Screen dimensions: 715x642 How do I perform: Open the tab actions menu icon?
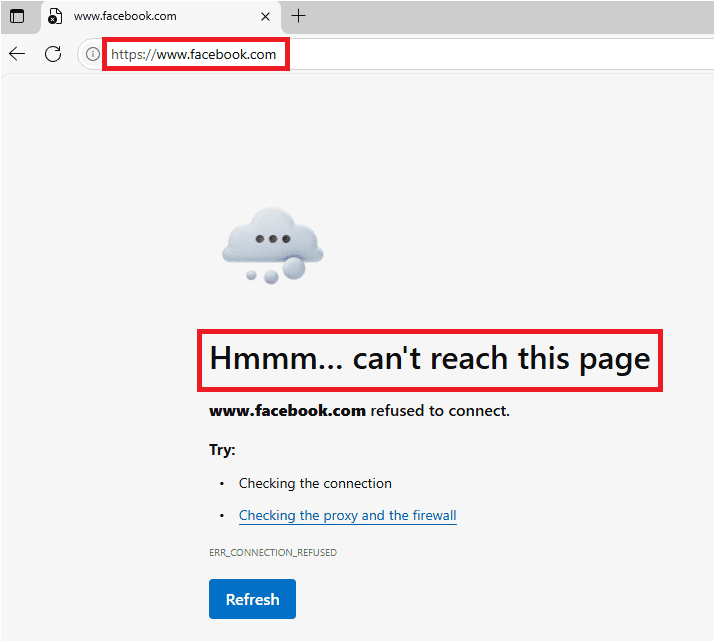17,16
